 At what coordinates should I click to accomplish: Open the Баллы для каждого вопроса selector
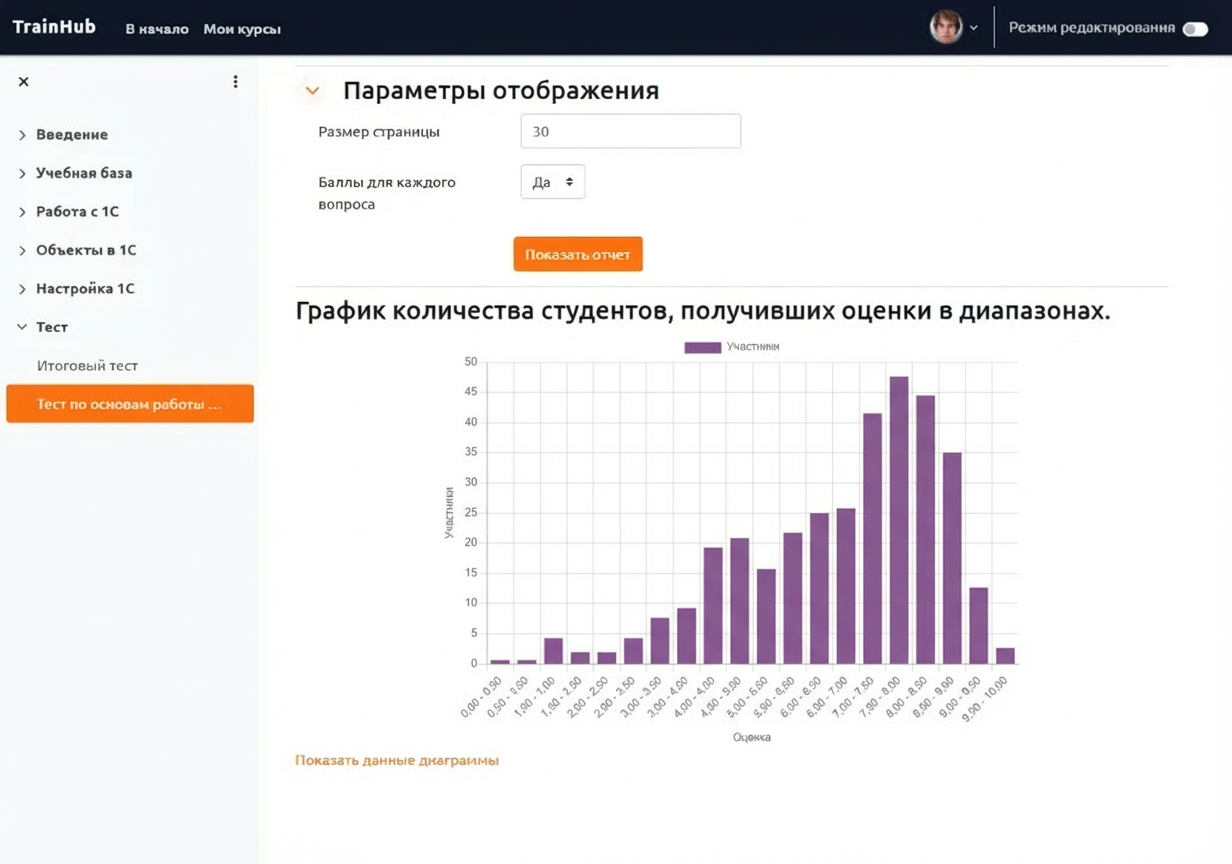(552, 182)
